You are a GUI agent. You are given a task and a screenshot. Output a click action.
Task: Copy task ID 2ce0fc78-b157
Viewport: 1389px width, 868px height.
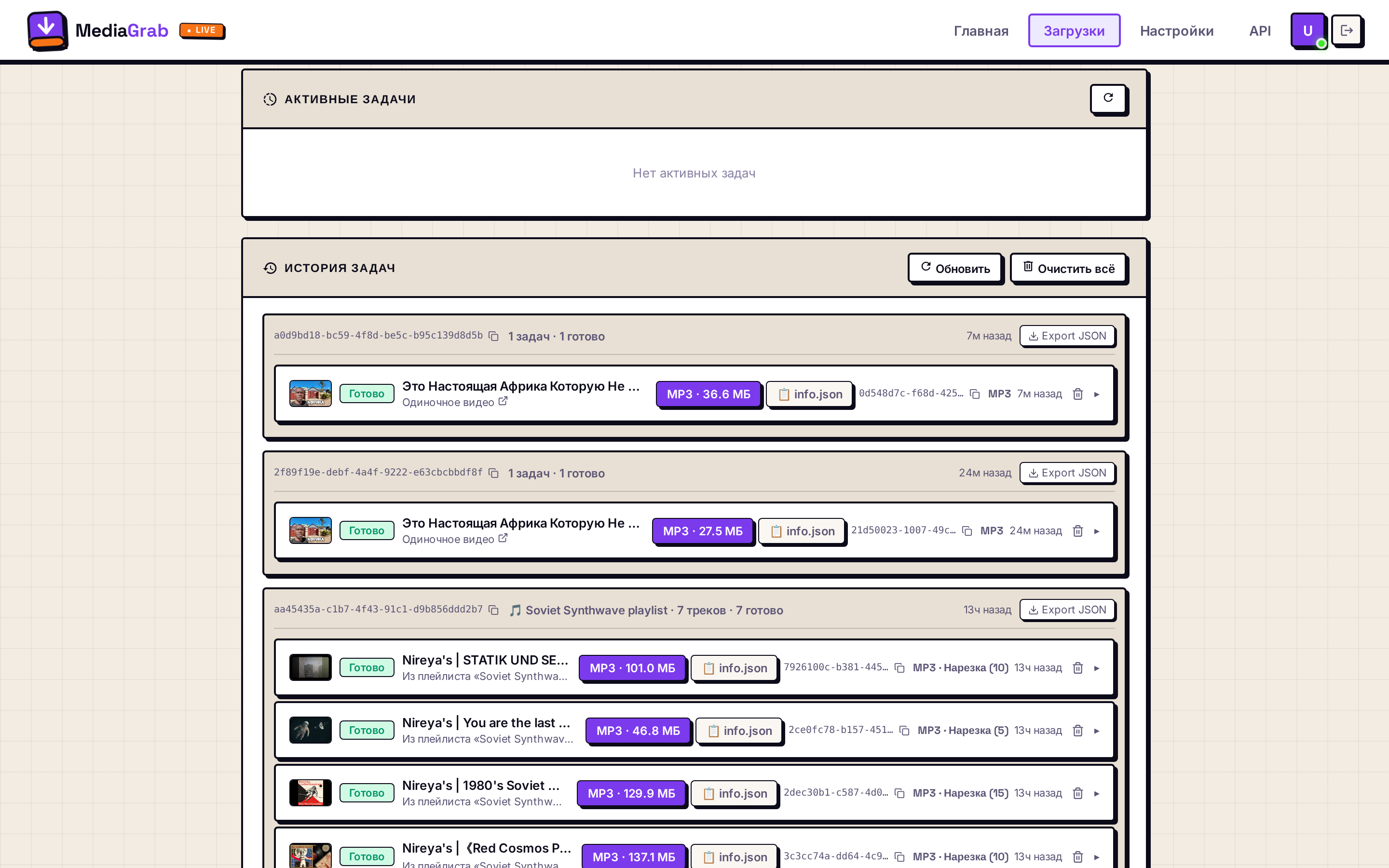905,730
